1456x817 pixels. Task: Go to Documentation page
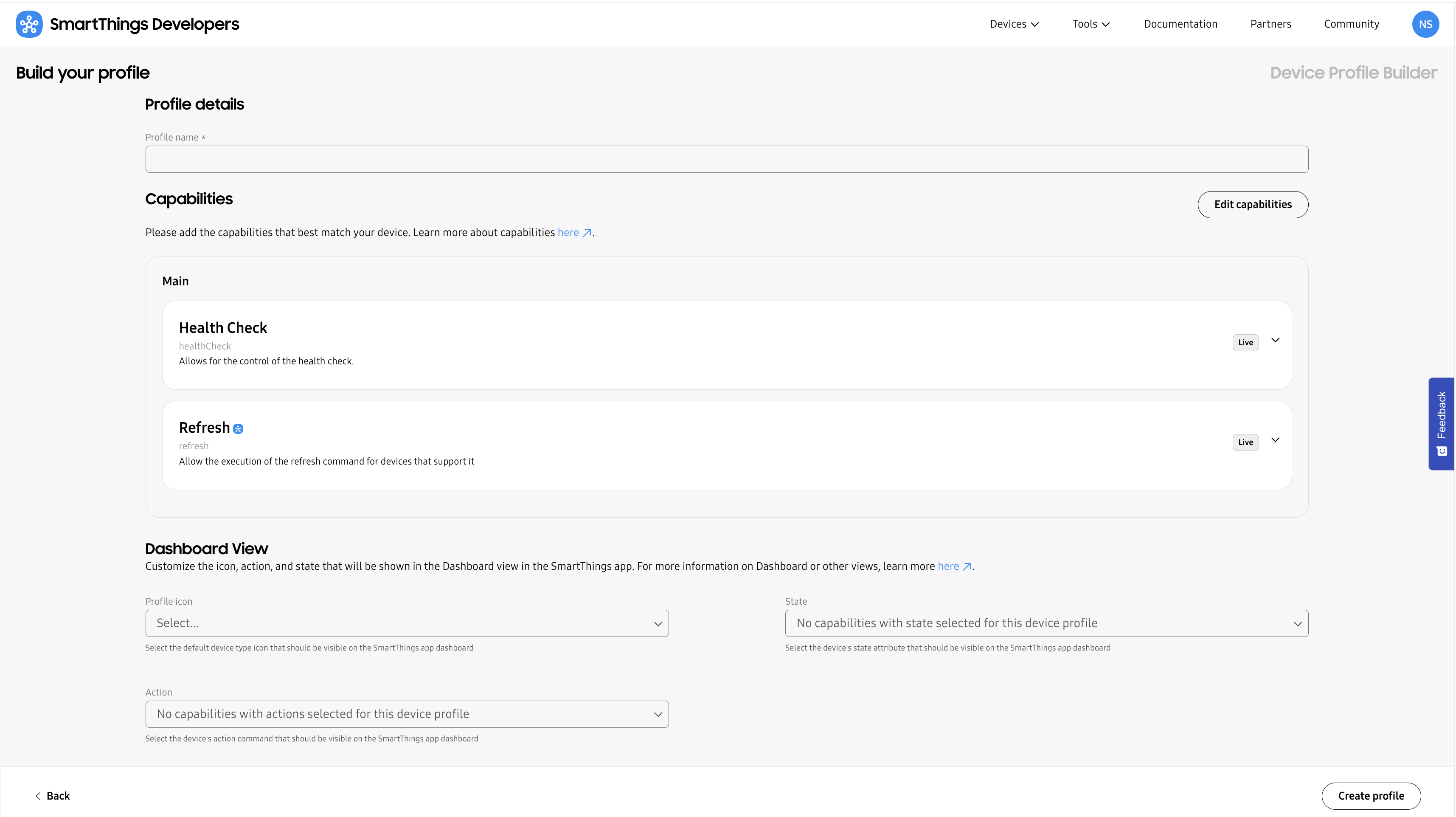tap(1180, 24)
